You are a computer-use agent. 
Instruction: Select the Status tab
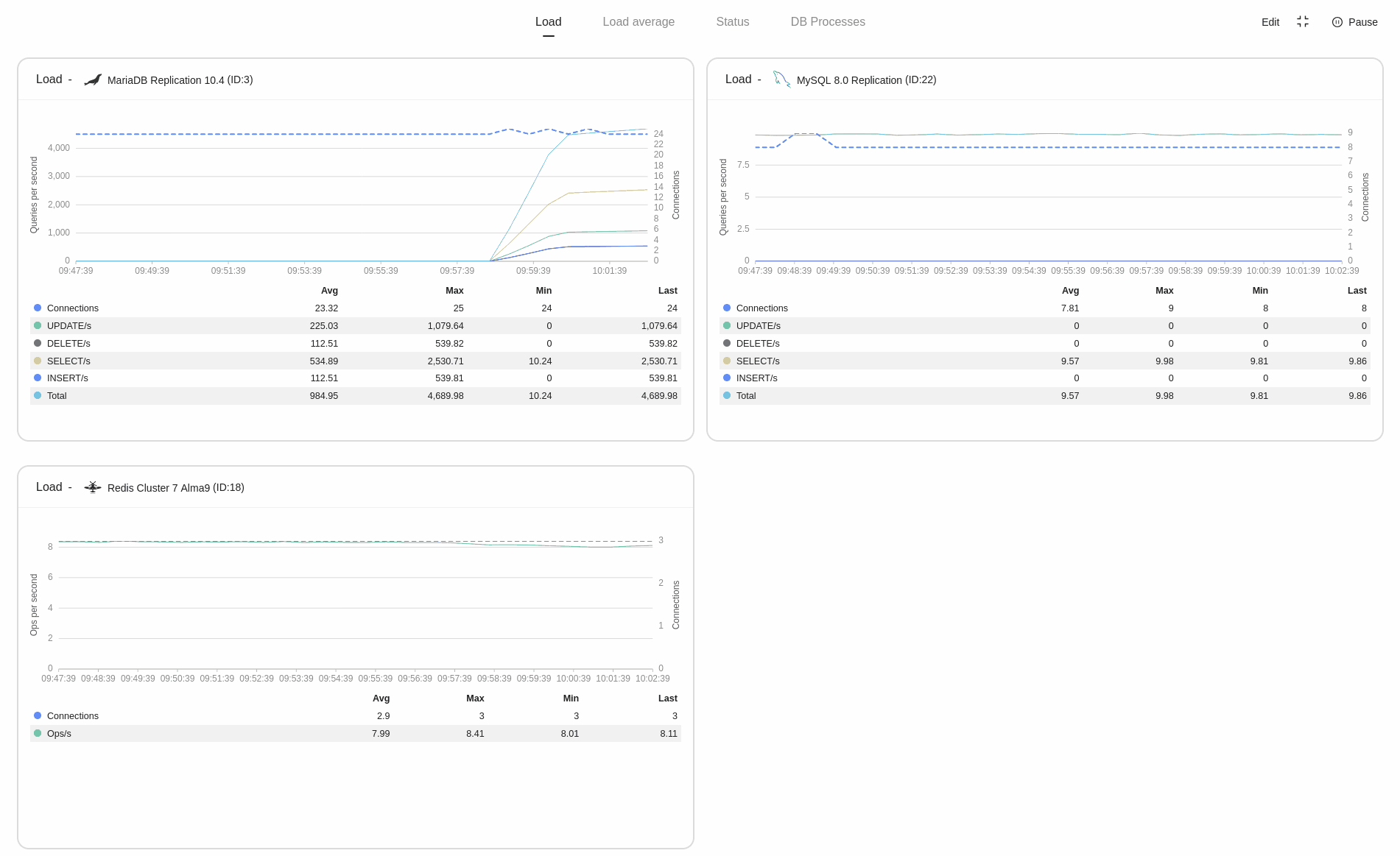(732, 21)
